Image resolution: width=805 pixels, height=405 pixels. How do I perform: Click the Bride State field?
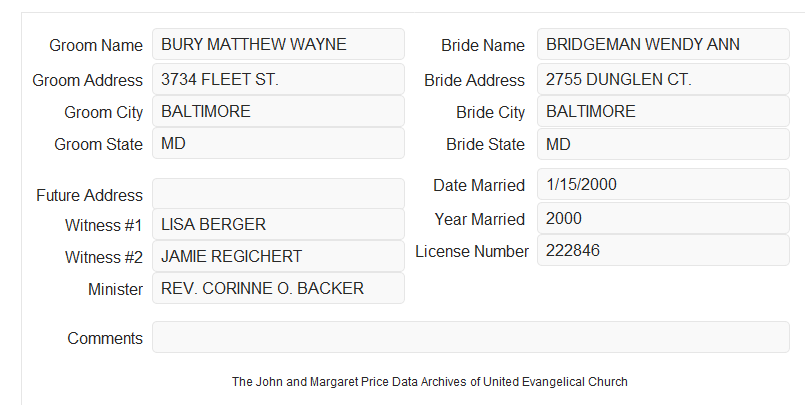coord(663,144)
